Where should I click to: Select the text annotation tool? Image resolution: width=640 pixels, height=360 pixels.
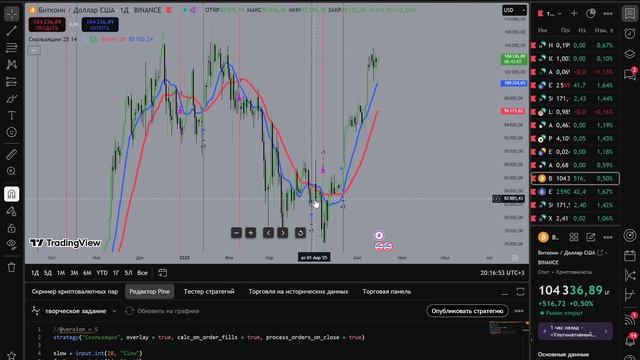pyautogui.click(x=11, y=116)
